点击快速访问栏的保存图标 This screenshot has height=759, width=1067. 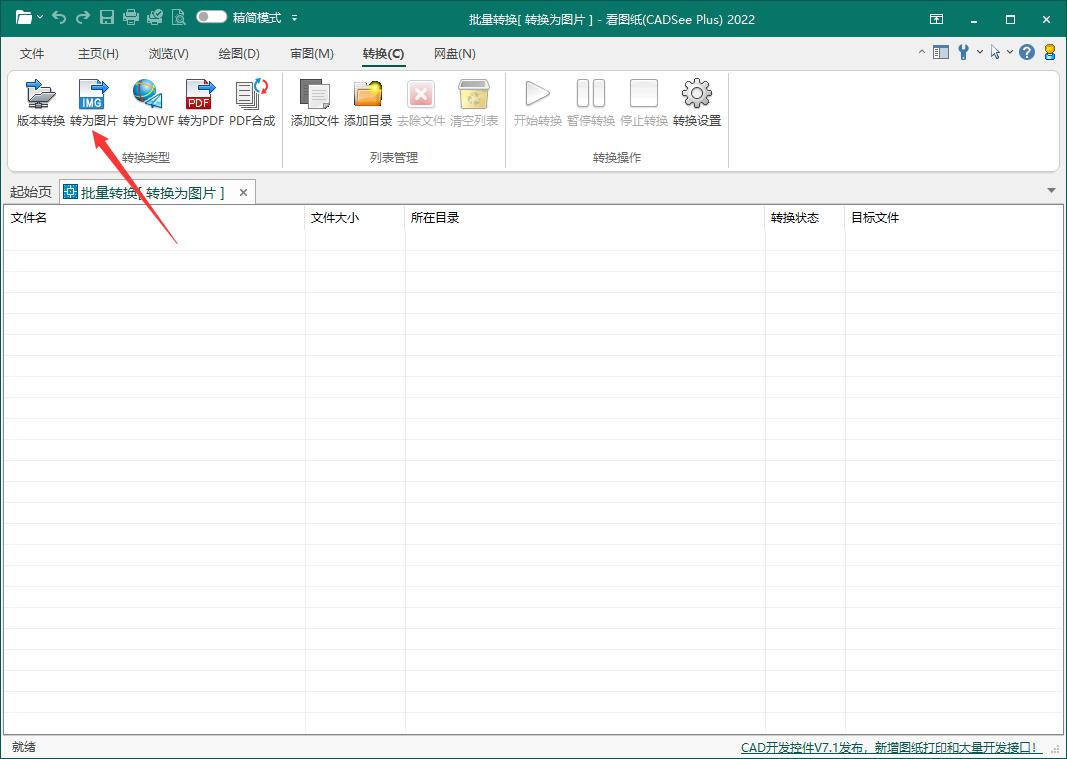(x=107, y=18)
